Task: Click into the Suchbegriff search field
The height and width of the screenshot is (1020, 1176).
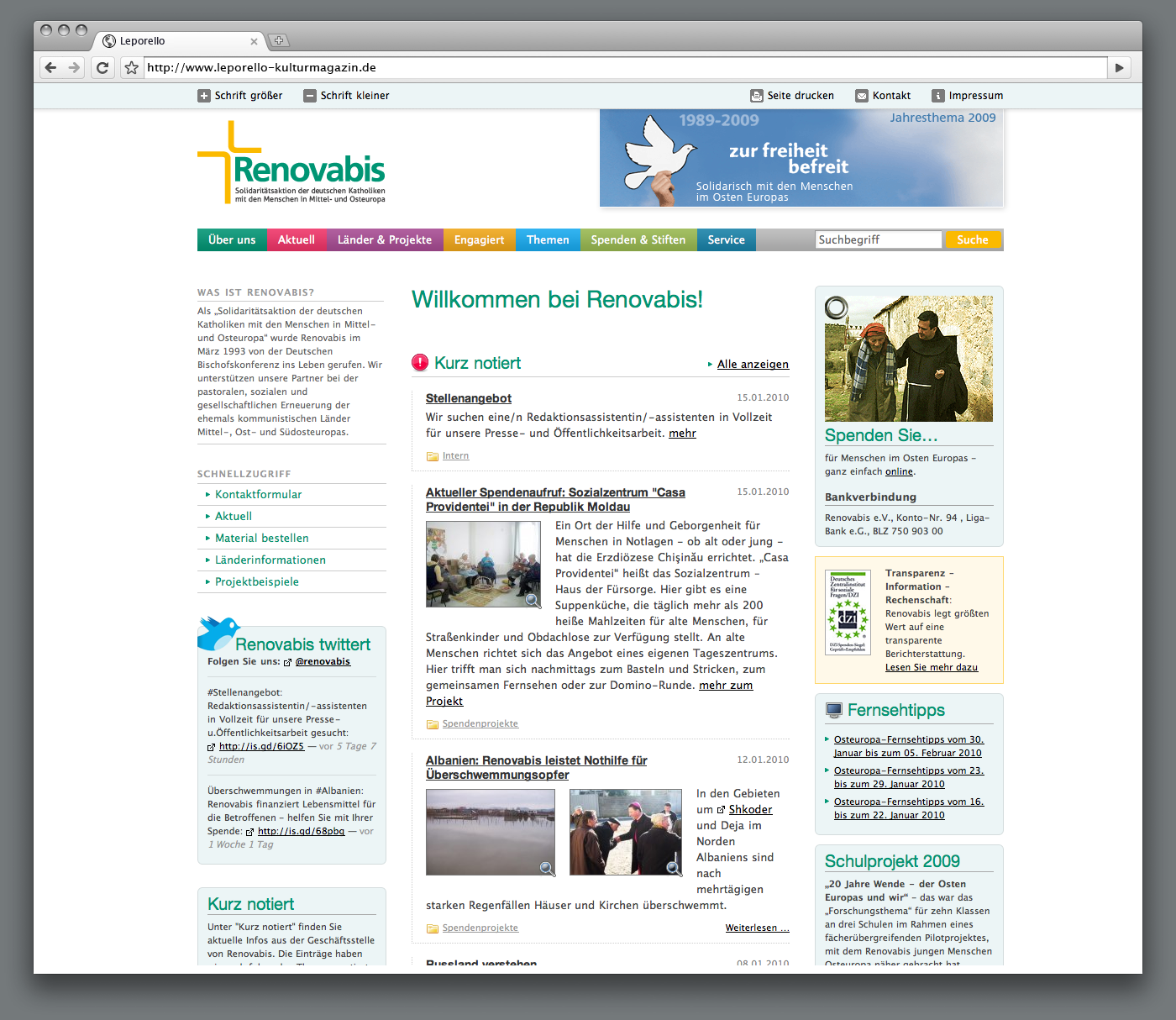Action: [878, 240]
